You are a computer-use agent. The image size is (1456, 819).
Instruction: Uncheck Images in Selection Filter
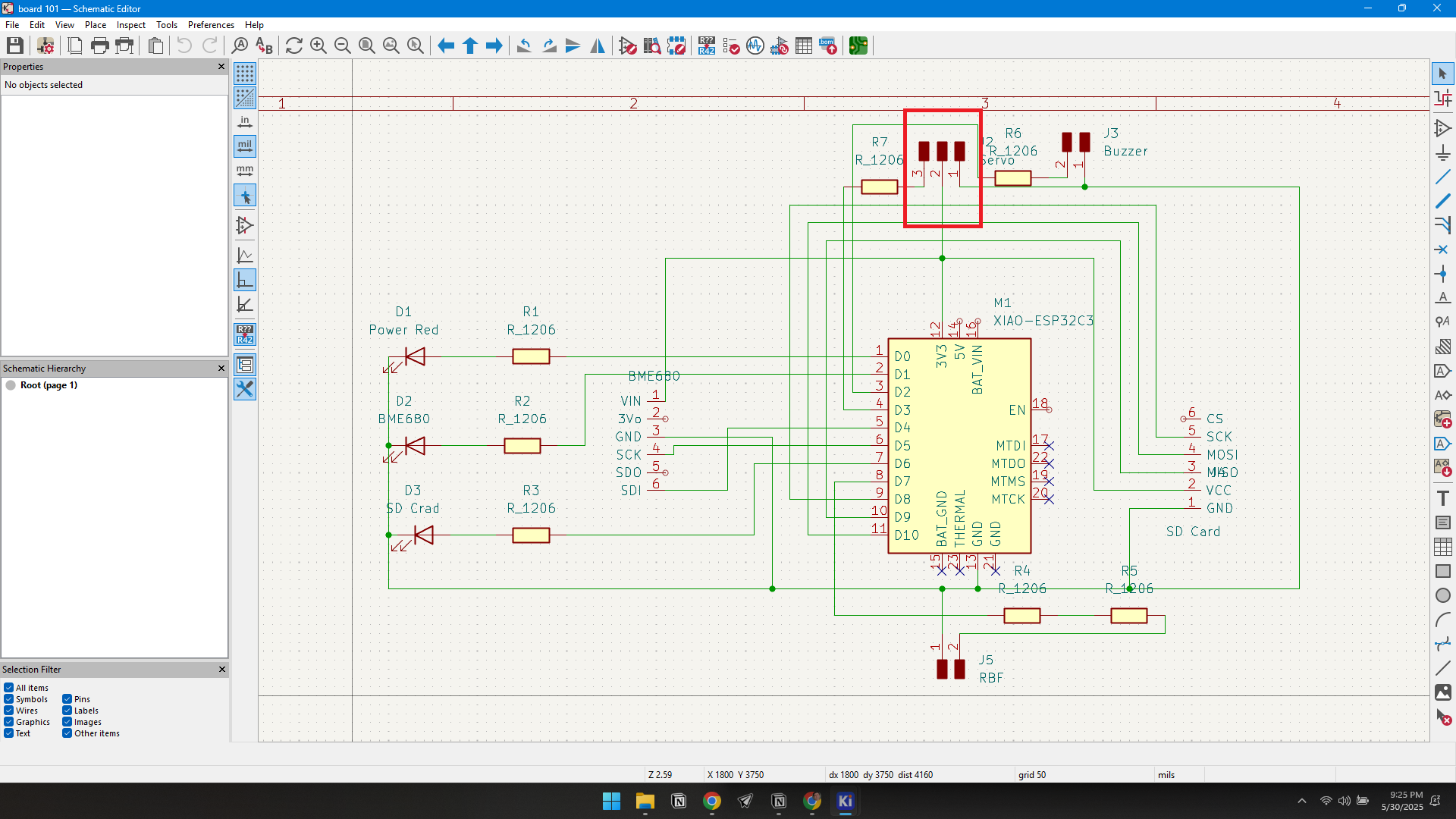pyautogui.click(x=67, y=722)
